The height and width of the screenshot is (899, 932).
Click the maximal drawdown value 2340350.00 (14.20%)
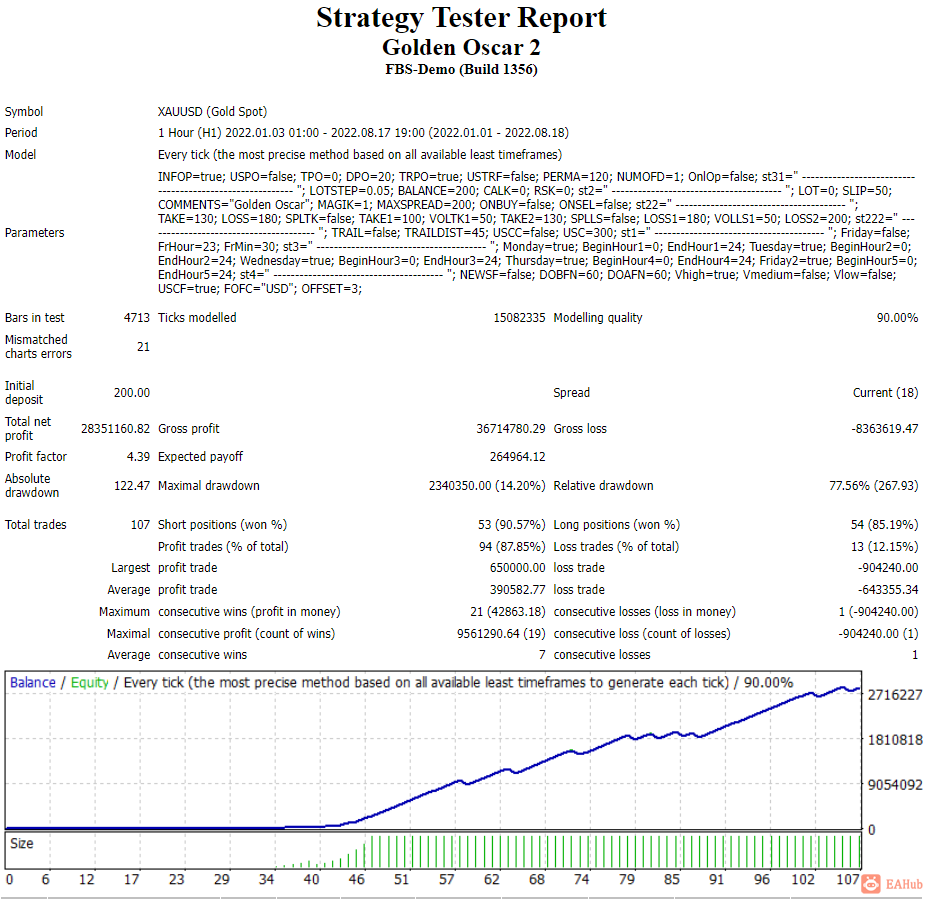tap(487, 486)
